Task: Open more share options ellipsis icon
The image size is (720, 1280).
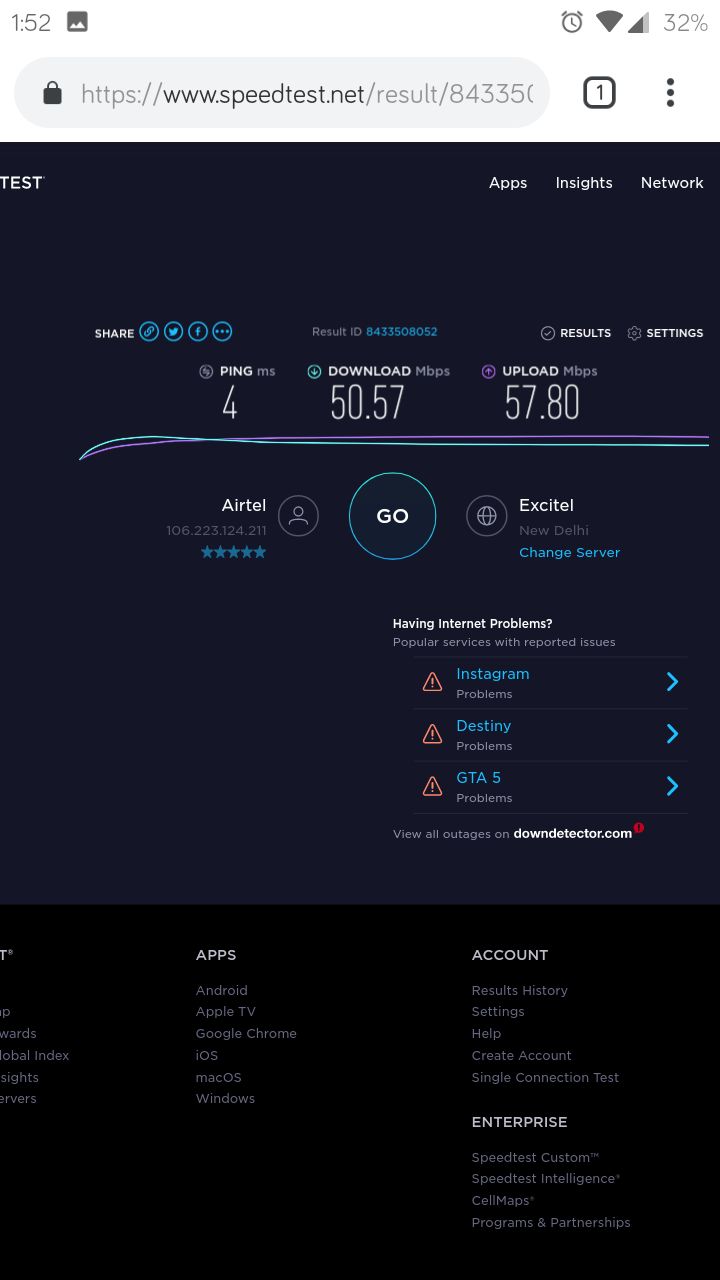Action: (222, 332)
